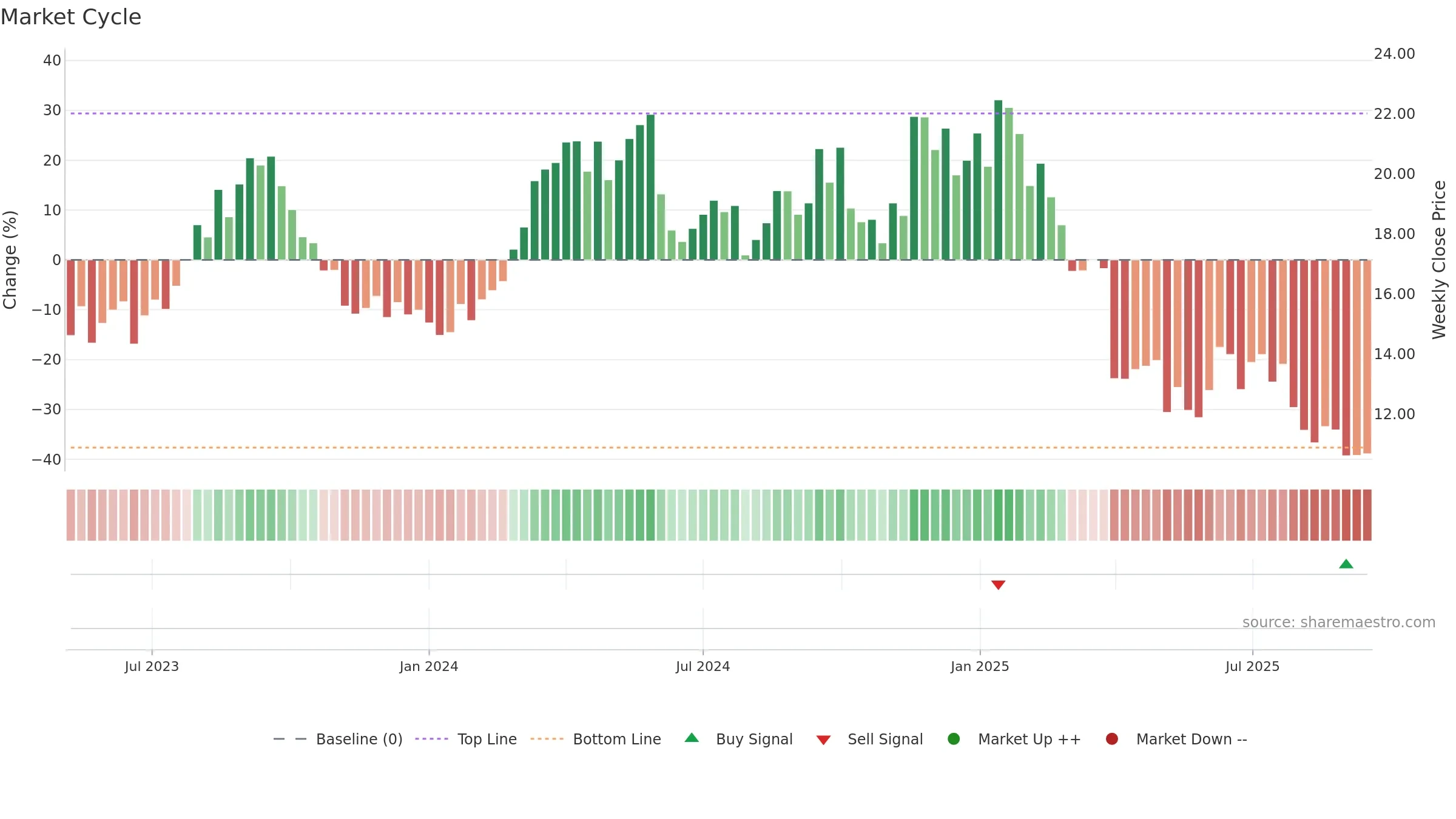Screen dimensions: 1456x819
Task: Click the Jan 2024 x-axis label
Action: tap(429, 666)
